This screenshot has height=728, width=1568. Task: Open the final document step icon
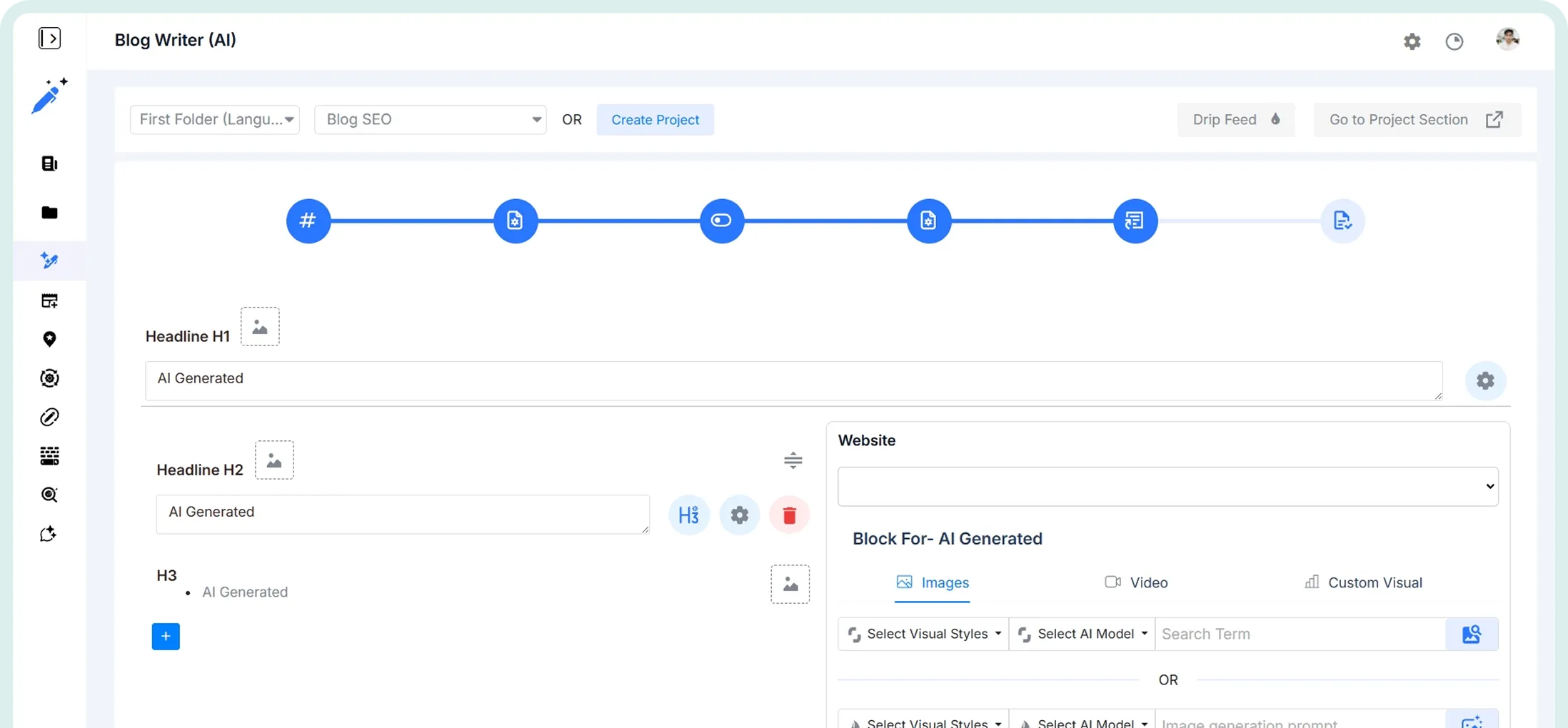[x=1342, y=221]
